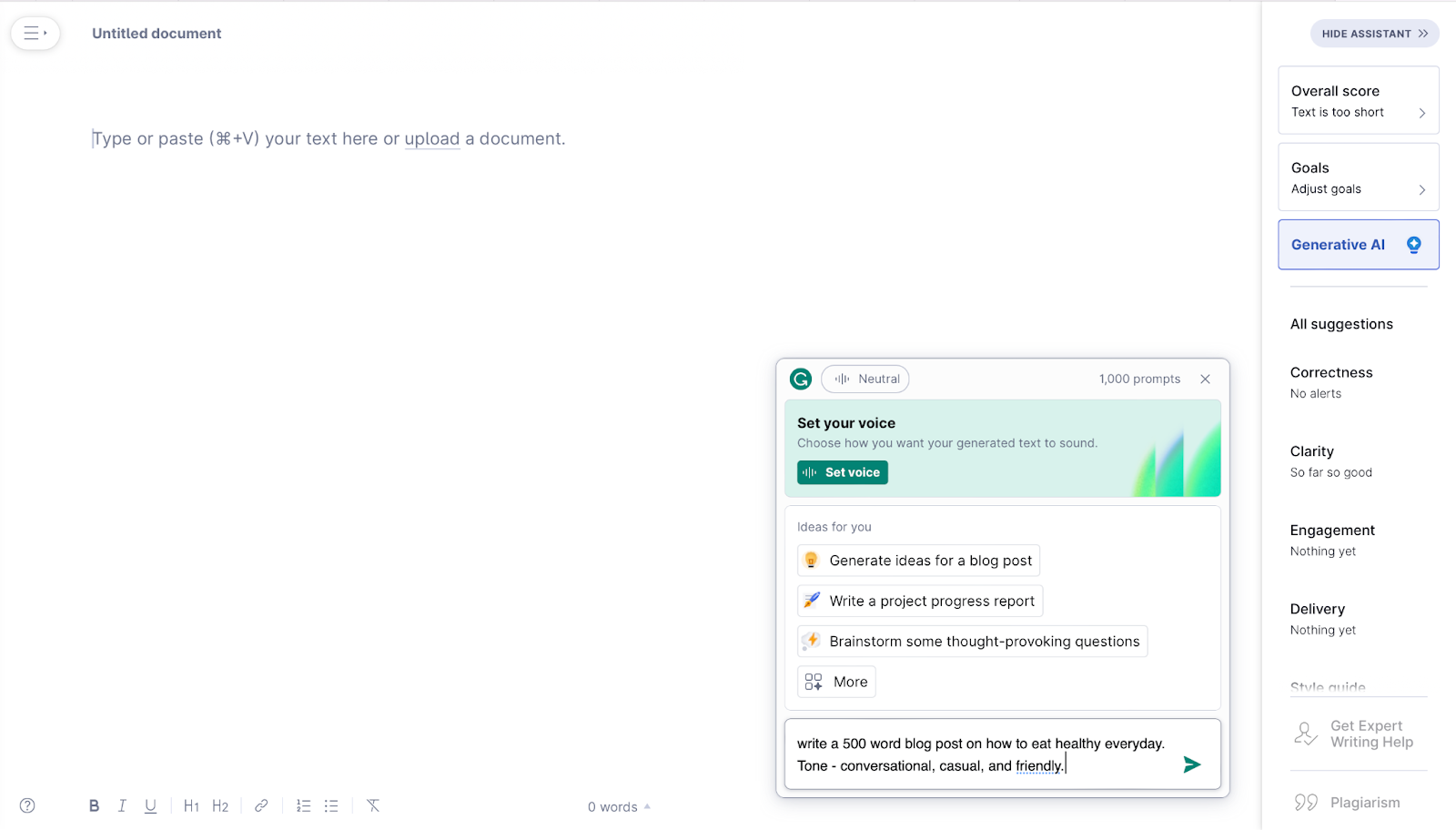The height and width of the screenshot is (830, 1456).
Task: Send the prompt with the arrow icon
Action: pos(1192,764)
